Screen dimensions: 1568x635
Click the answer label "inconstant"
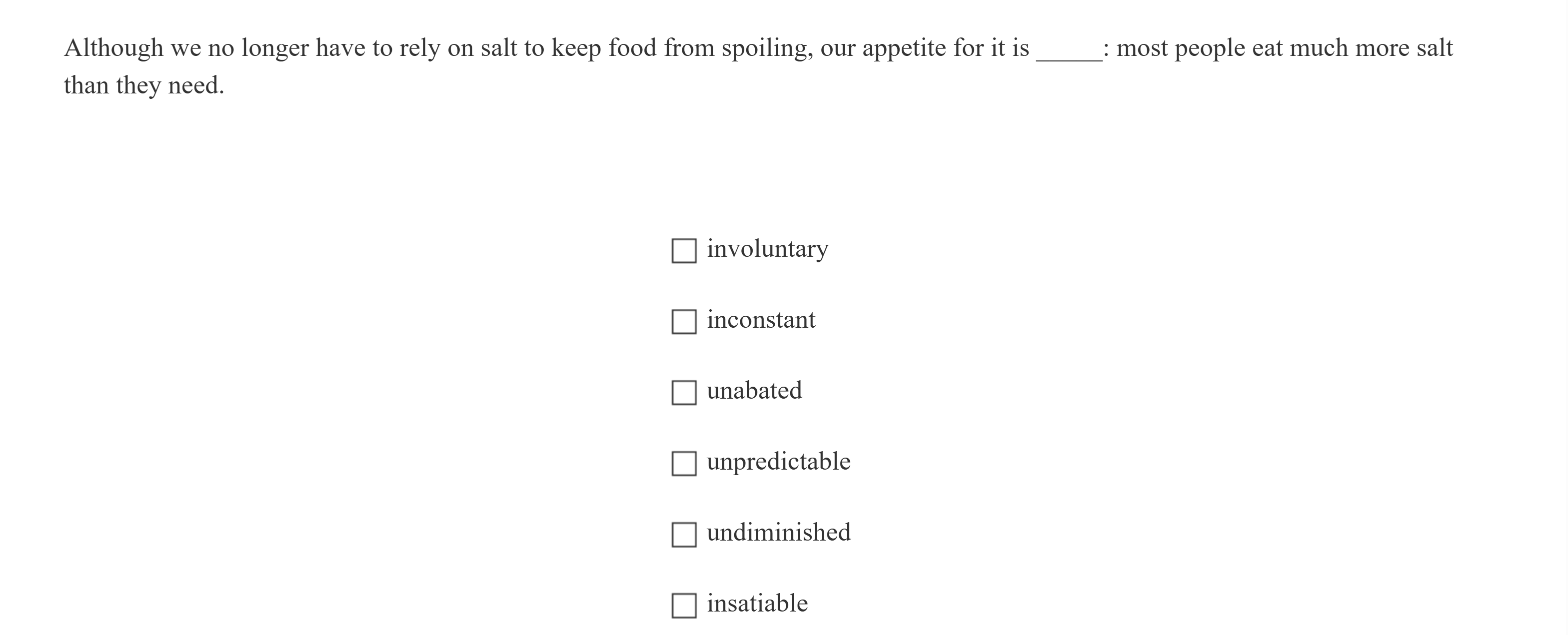pyautogui.click(x=760, y=320)
